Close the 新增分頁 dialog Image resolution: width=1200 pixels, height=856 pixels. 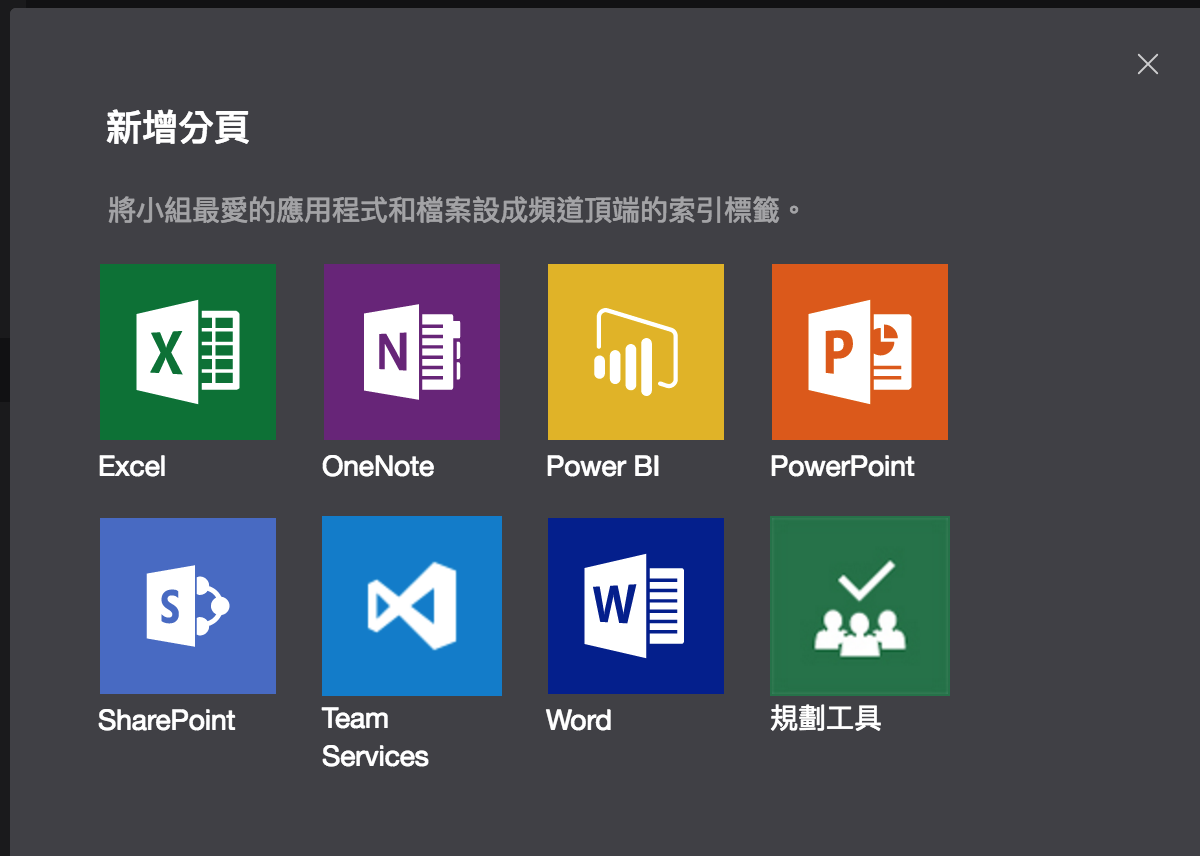(1148, 64)
